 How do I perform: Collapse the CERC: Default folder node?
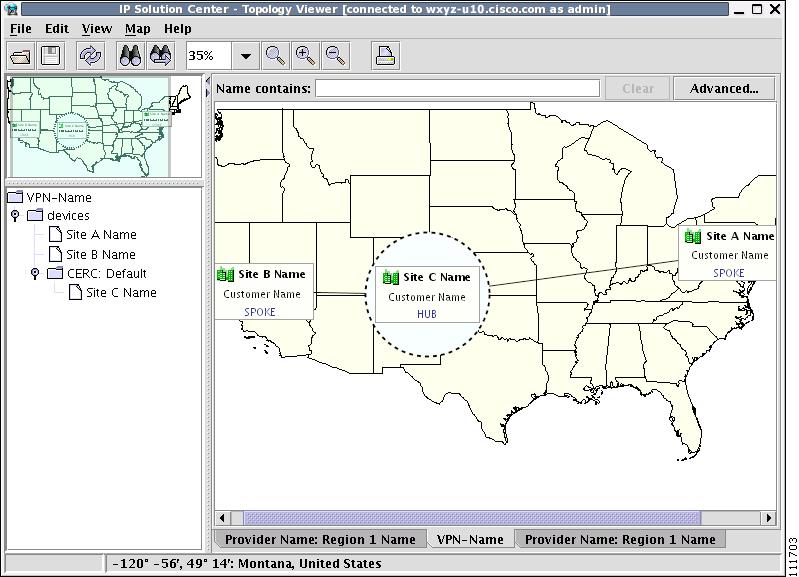click(x=35, y=274)
